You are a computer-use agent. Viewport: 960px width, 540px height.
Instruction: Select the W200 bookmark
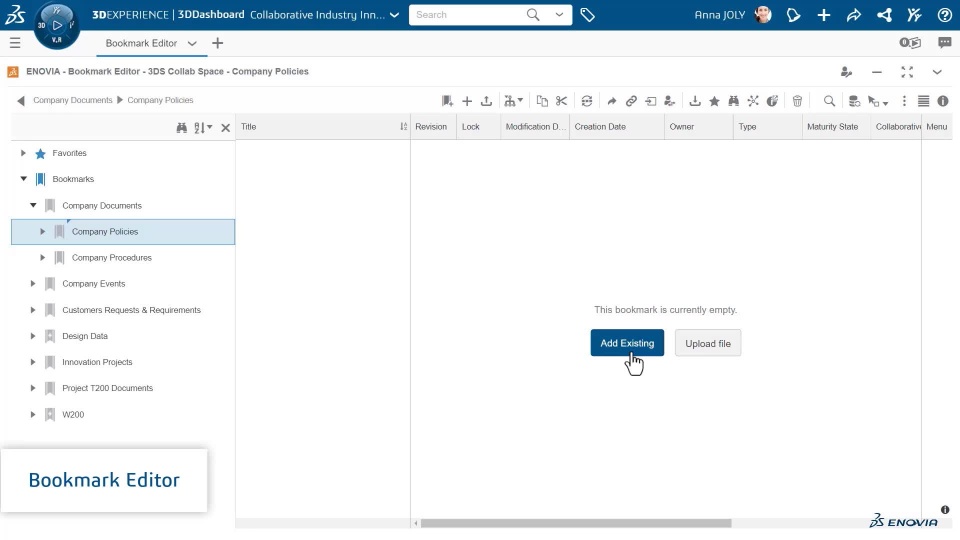click(x=73, y=414)
